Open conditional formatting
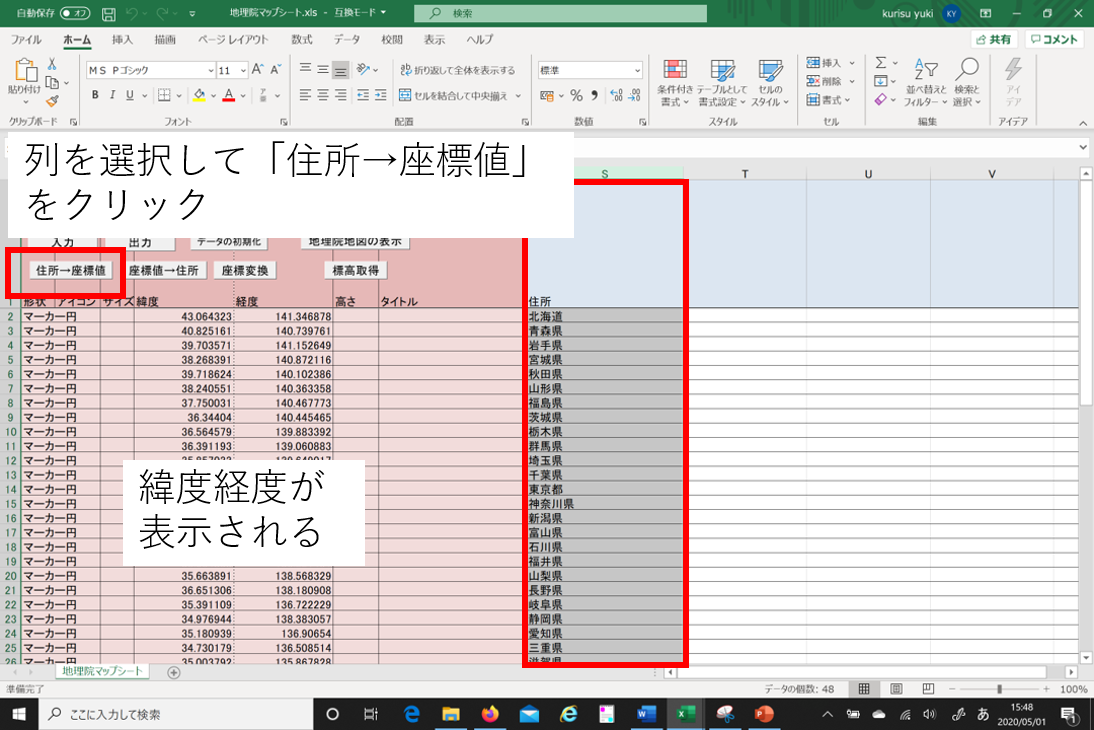 675,83
